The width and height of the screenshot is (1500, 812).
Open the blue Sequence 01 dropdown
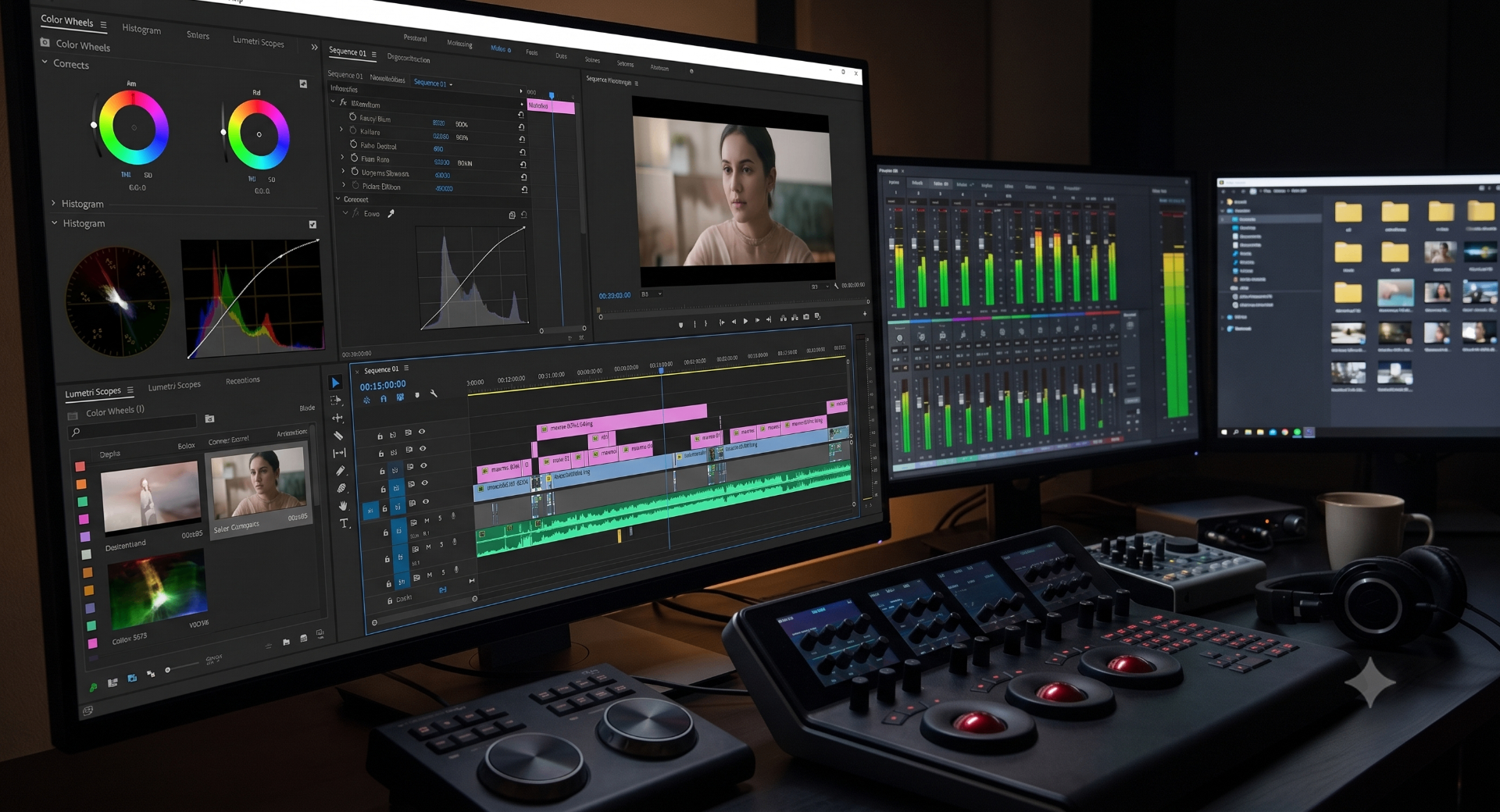point(433,83)
